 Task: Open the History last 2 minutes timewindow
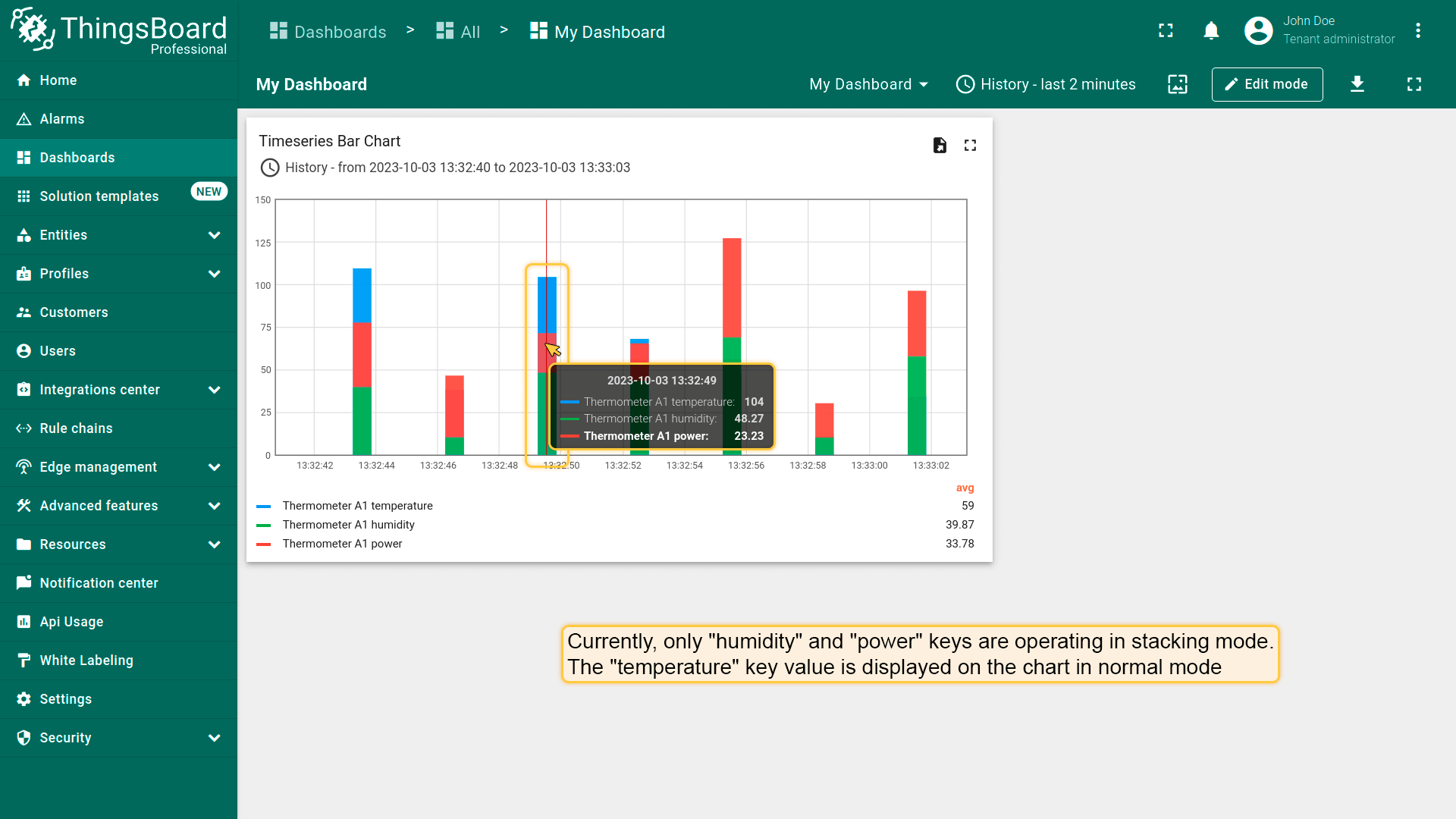click(x=1046, y=84)
